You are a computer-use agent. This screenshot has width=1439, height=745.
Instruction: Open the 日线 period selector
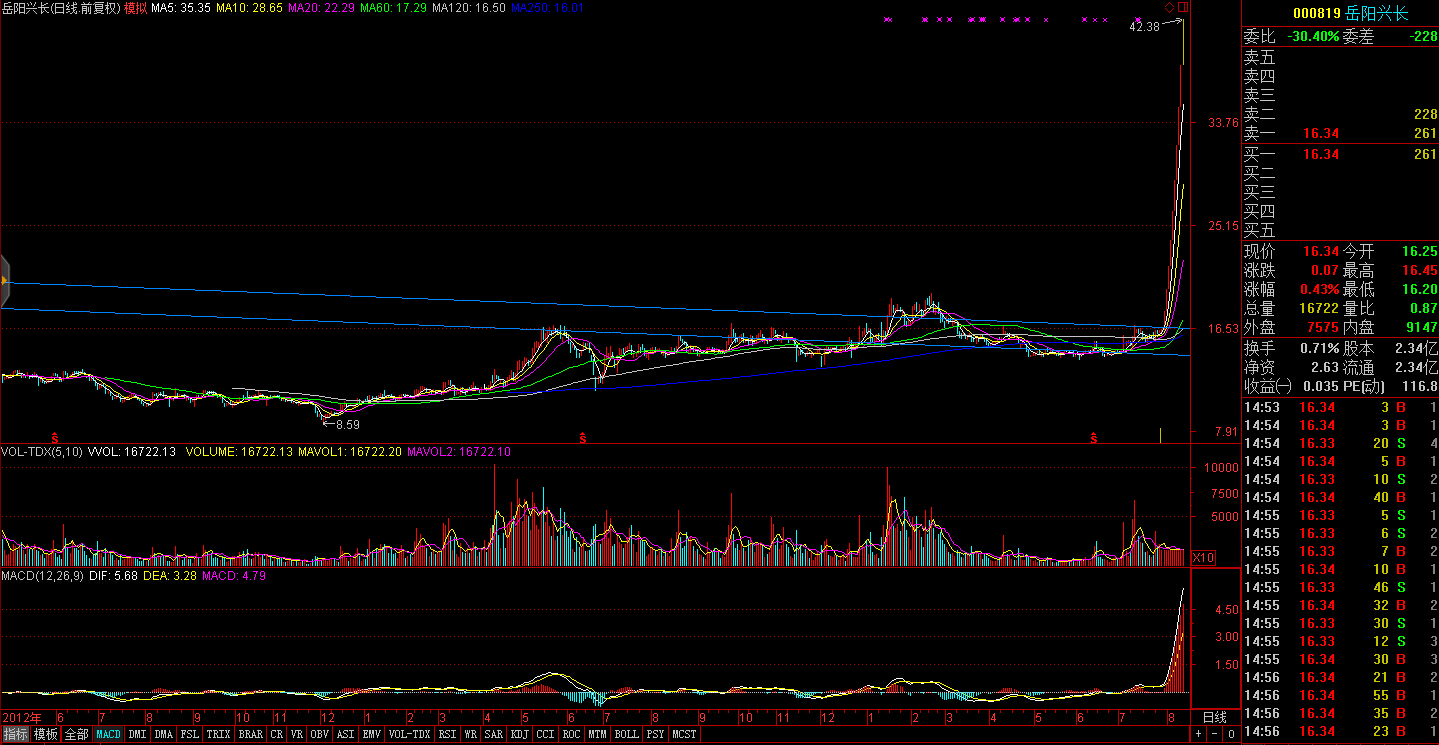1215,718
